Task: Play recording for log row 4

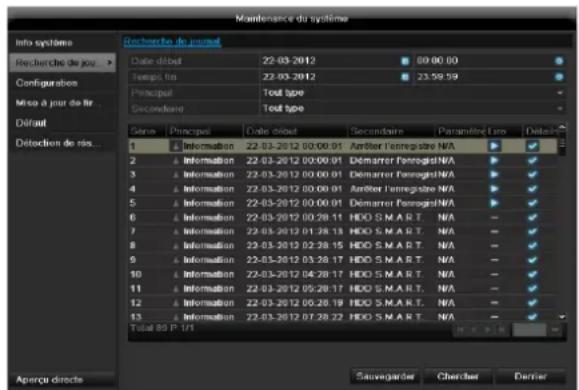Action: tap(494, 189)
